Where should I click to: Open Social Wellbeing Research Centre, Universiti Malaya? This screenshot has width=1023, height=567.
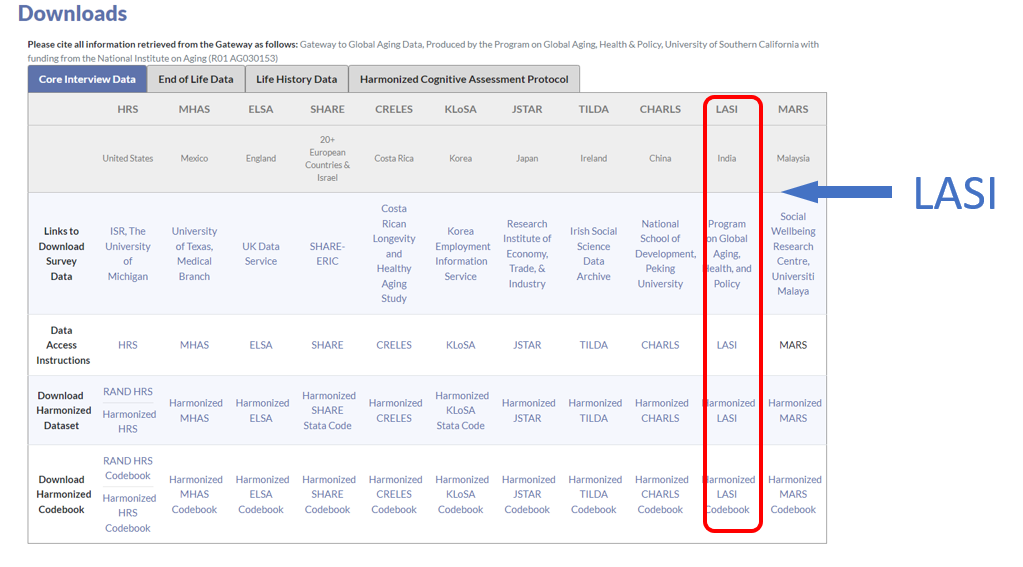793,254
